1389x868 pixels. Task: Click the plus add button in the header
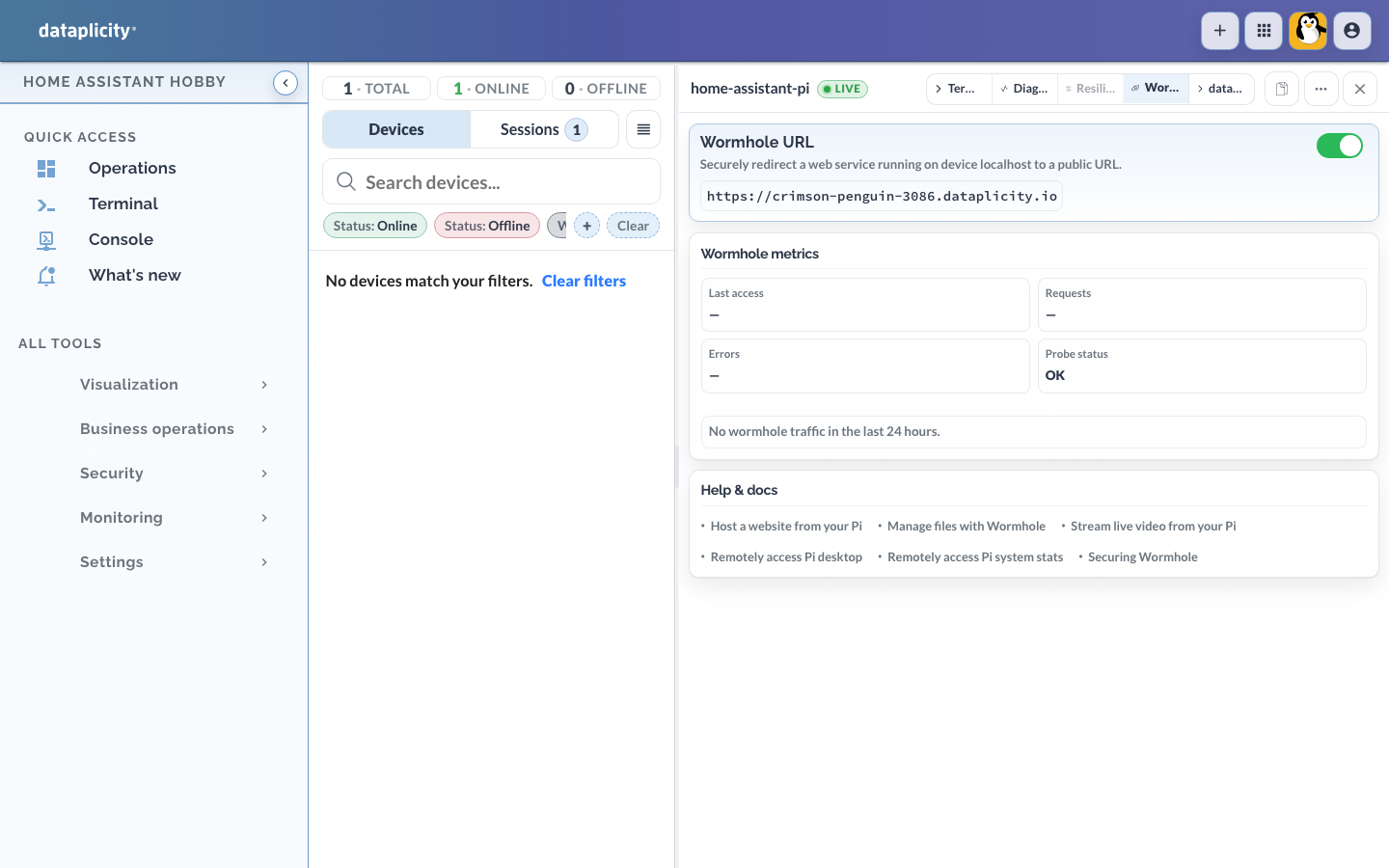1220,31
